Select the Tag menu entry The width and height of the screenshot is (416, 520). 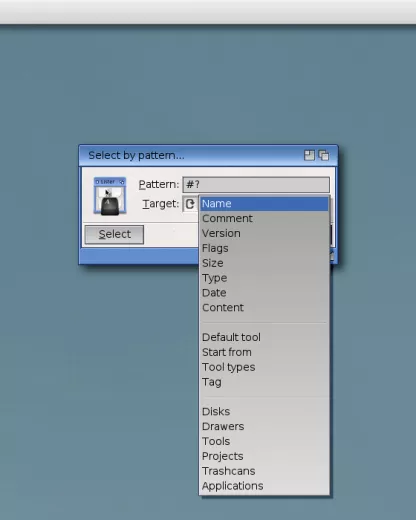[x=264, y=382]
